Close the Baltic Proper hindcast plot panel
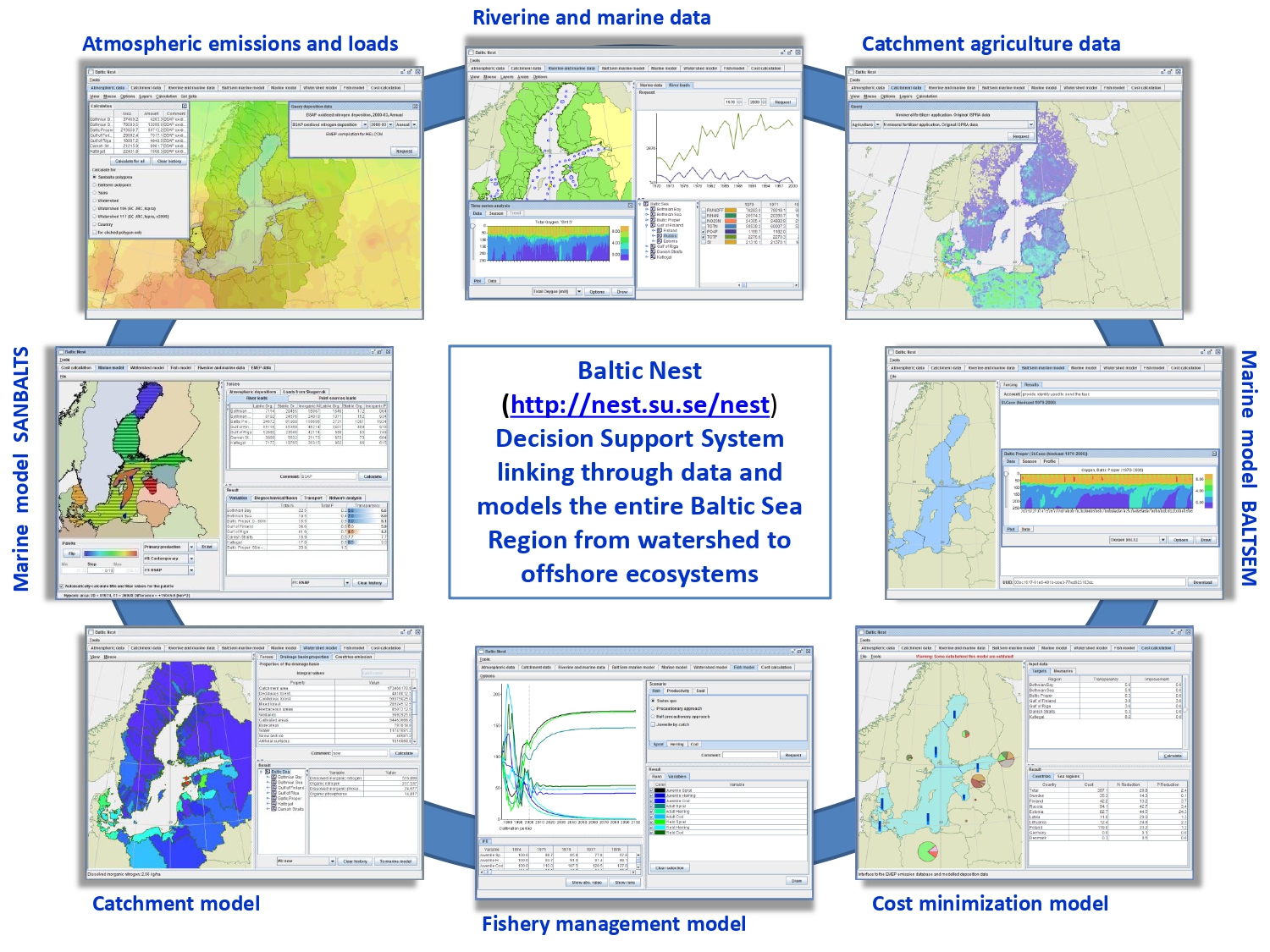Image resolution: width=1270 pixels, height=952 pixels. click(x=1213, y=454)
